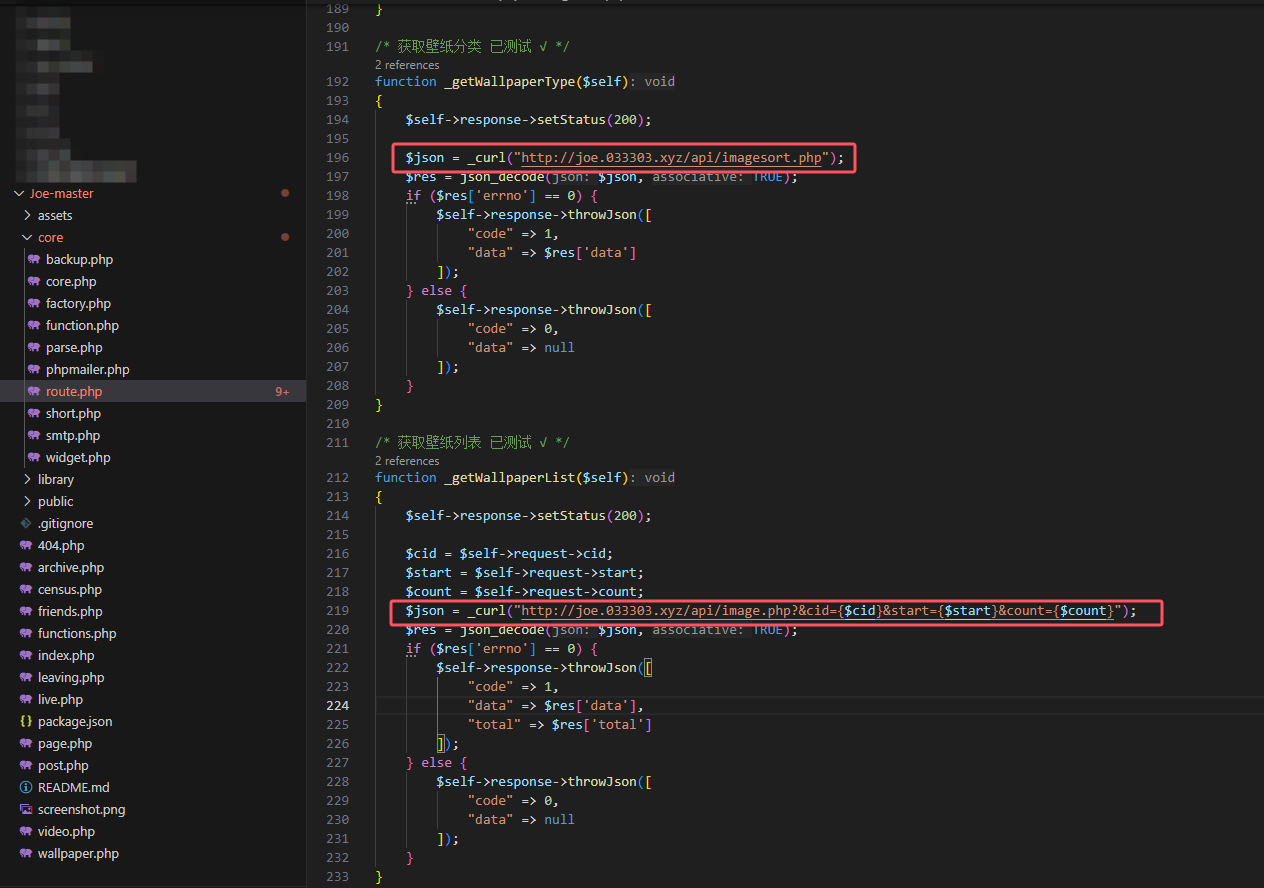Viewport: 1264px width, 888px height.
Task: Place cursor on "total" => $res['total'] line
Action: pos(559,724)
